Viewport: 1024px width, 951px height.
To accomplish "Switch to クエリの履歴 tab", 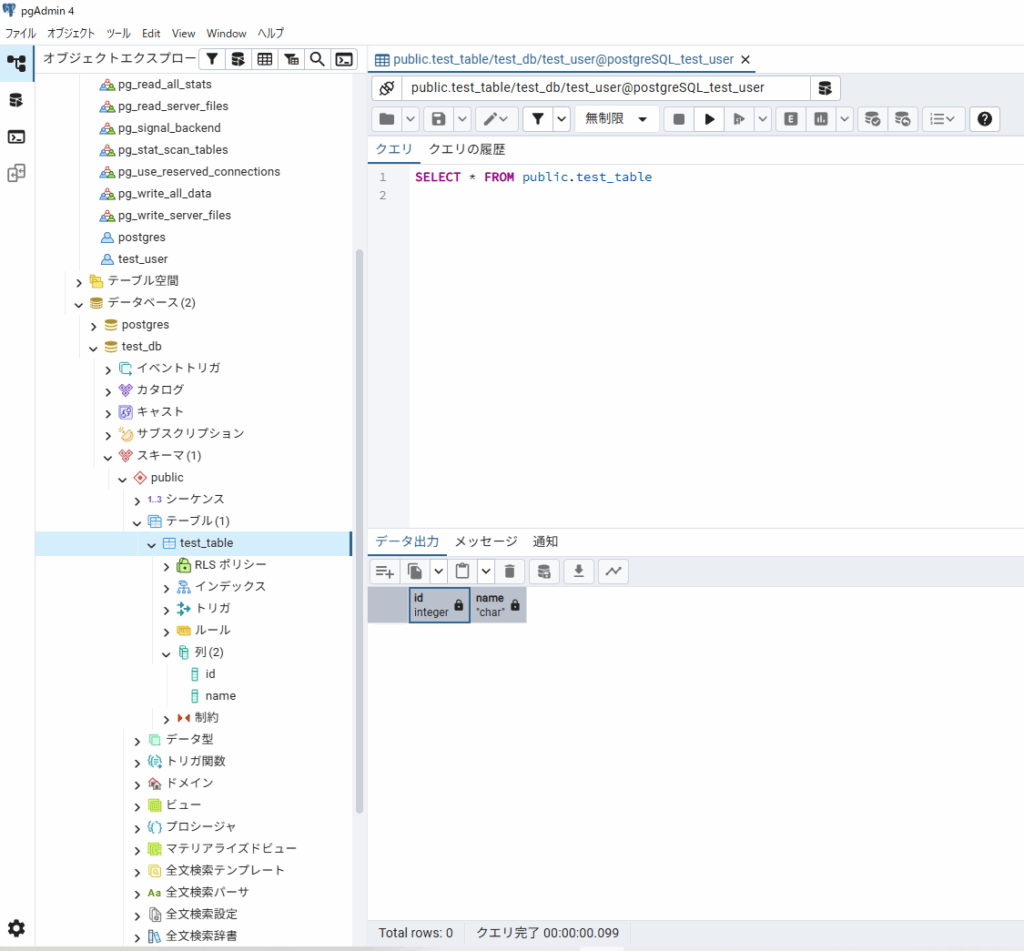I will click(466, 150).
